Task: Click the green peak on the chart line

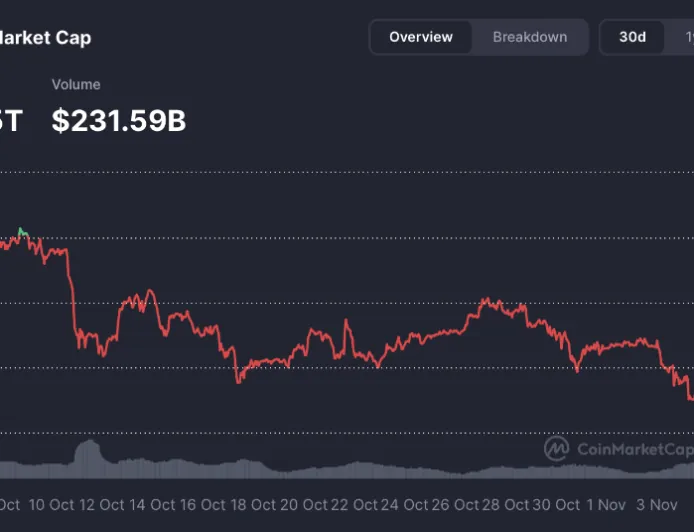Action: pos(22,233)
